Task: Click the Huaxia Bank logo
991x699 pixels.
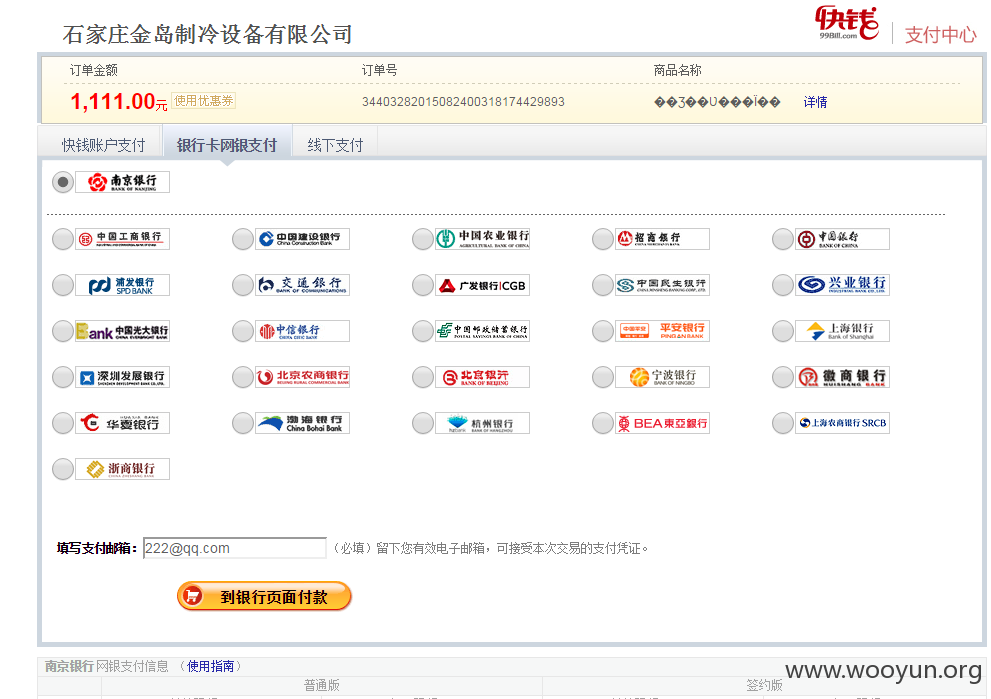Action: 123,423
